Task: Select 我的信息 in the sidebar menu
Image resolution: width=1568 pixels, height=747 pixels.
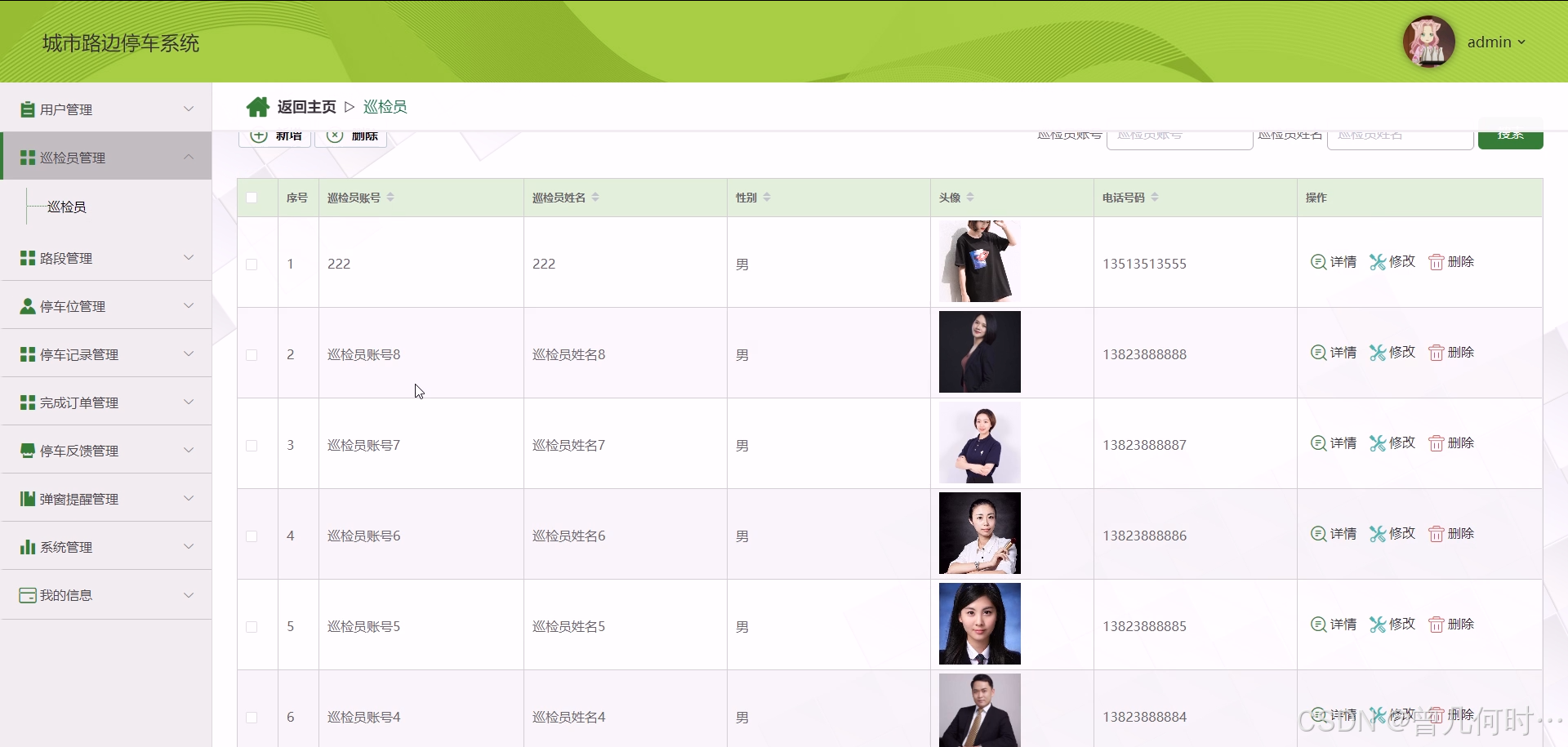Action: (65, 595)
